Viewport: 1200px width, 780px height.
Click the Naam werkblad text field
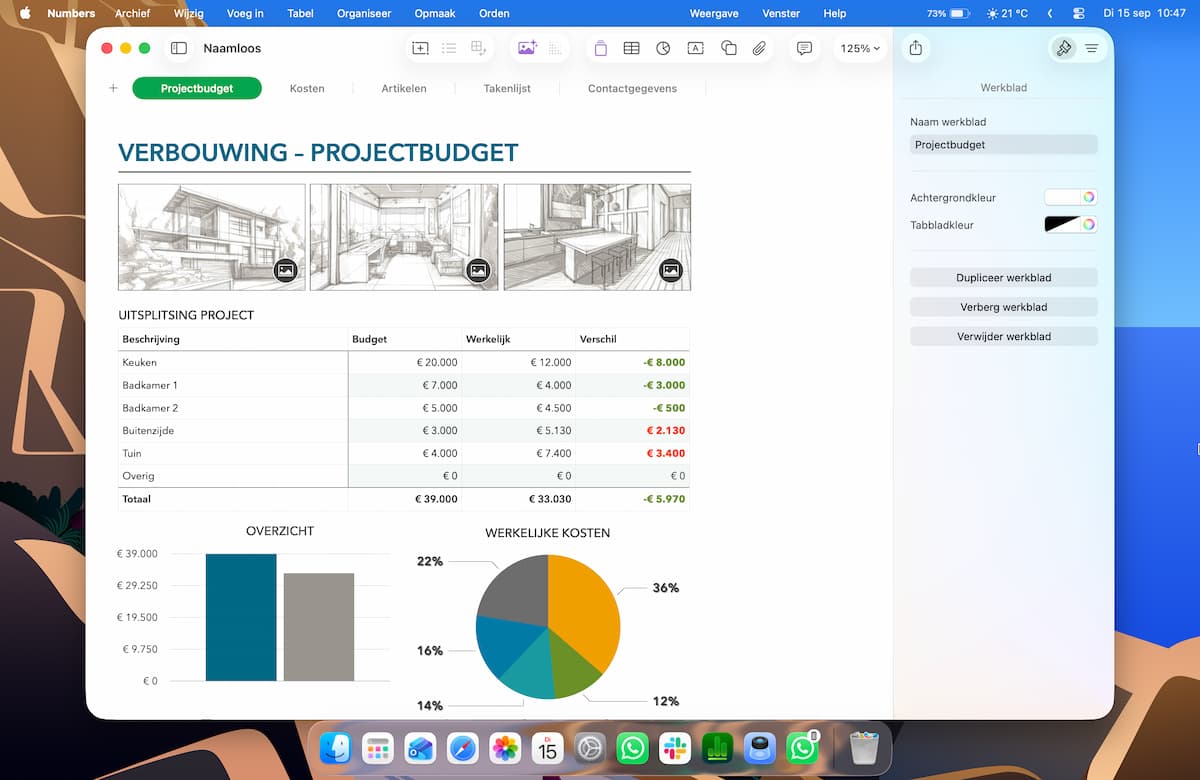point(1004,145)
